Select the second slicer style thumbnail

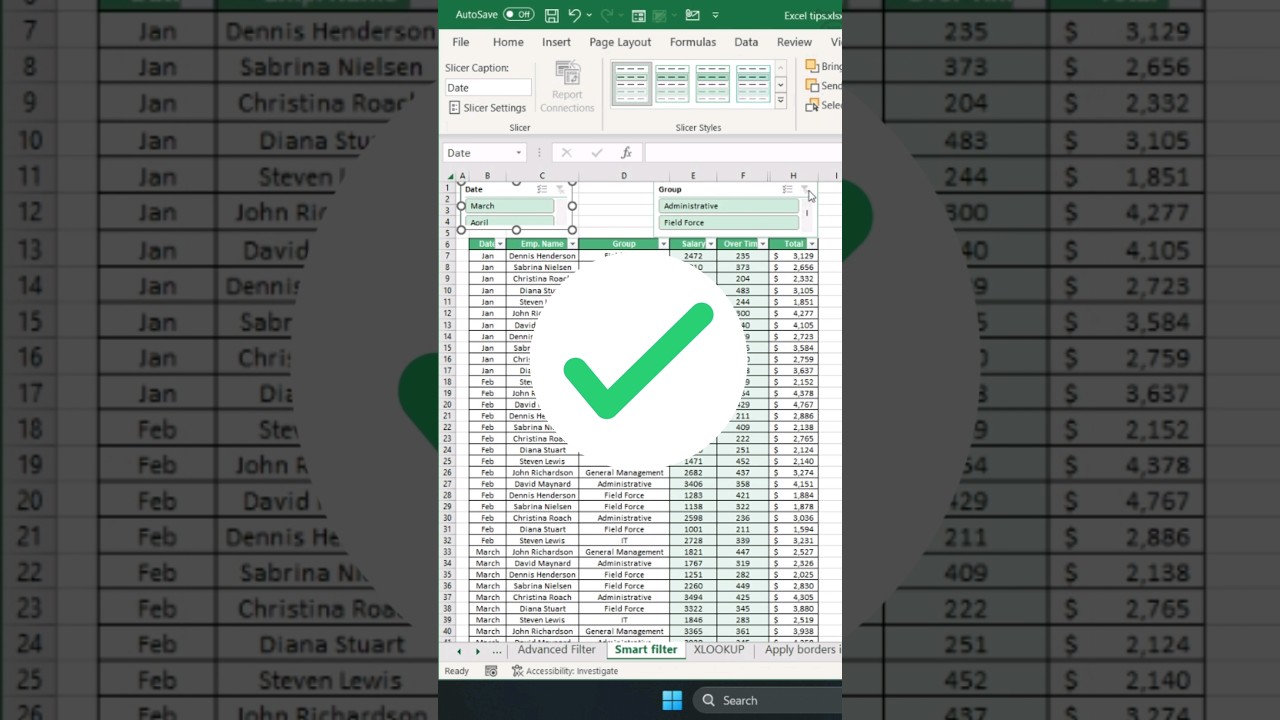(672, 84)
